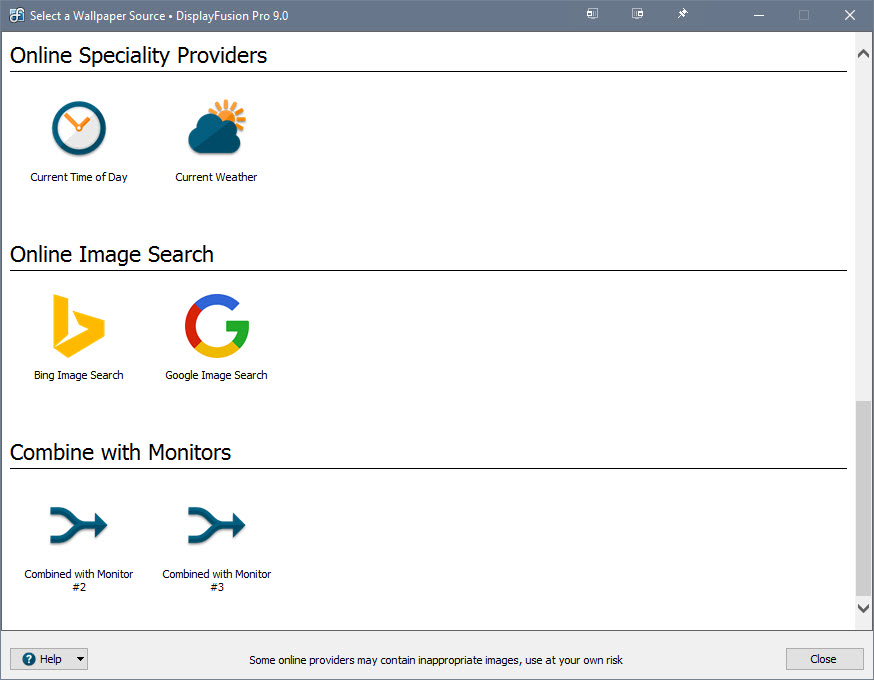874x680 pixels.
Task: Click the move-to-next-monitor title bar icon
Action: pos(591,14)
